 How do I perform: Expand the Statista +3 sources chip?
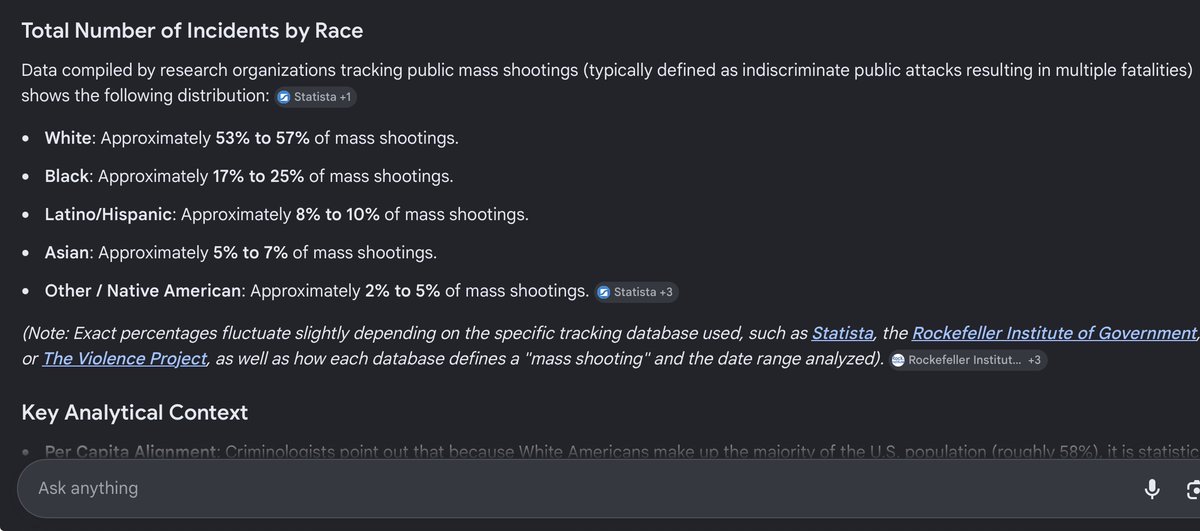point(637,292)
